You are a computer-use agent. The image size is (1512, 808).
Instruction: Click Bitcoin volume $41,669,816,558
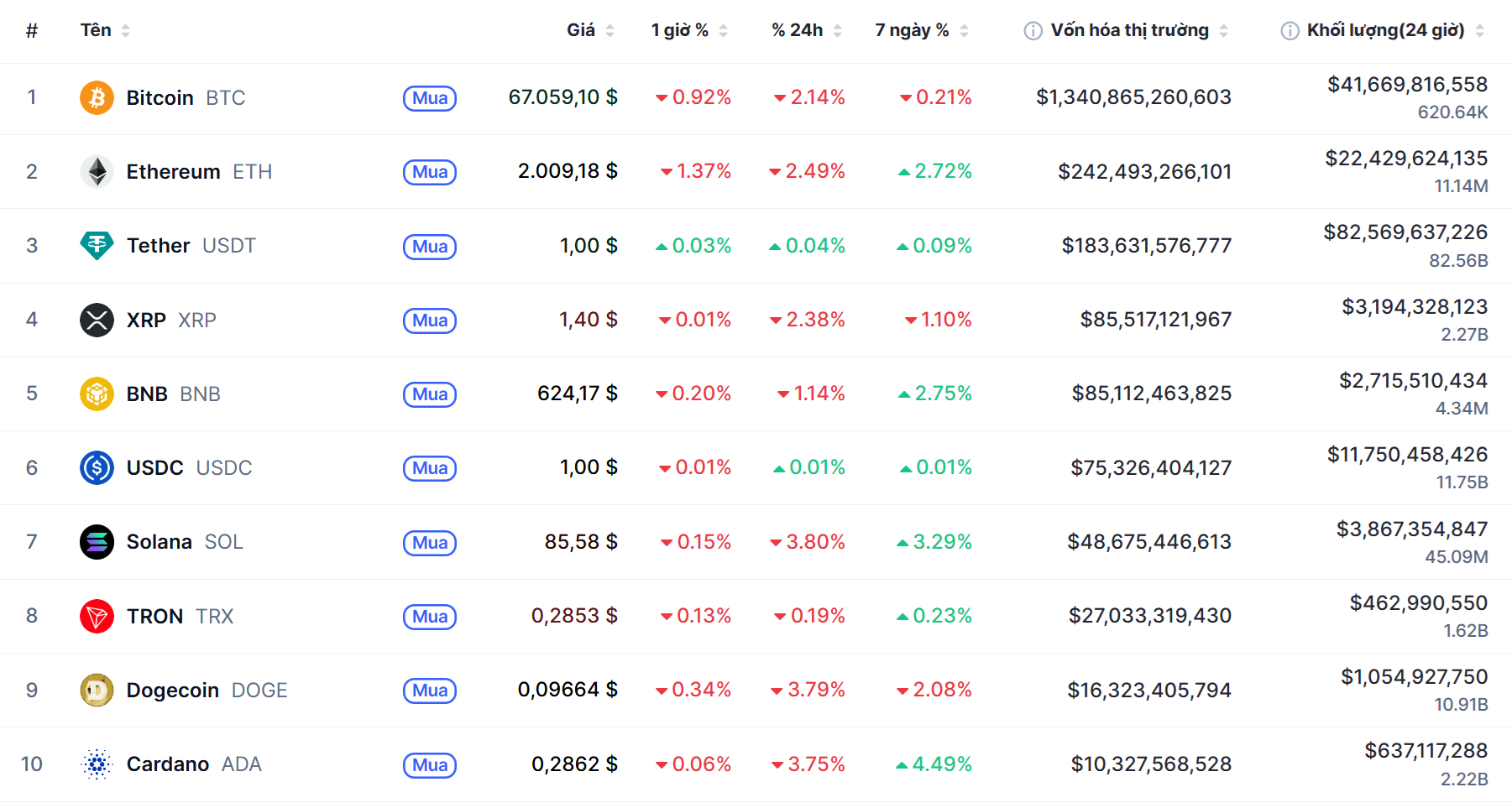pyautogui.click(x=1407, y=85)
